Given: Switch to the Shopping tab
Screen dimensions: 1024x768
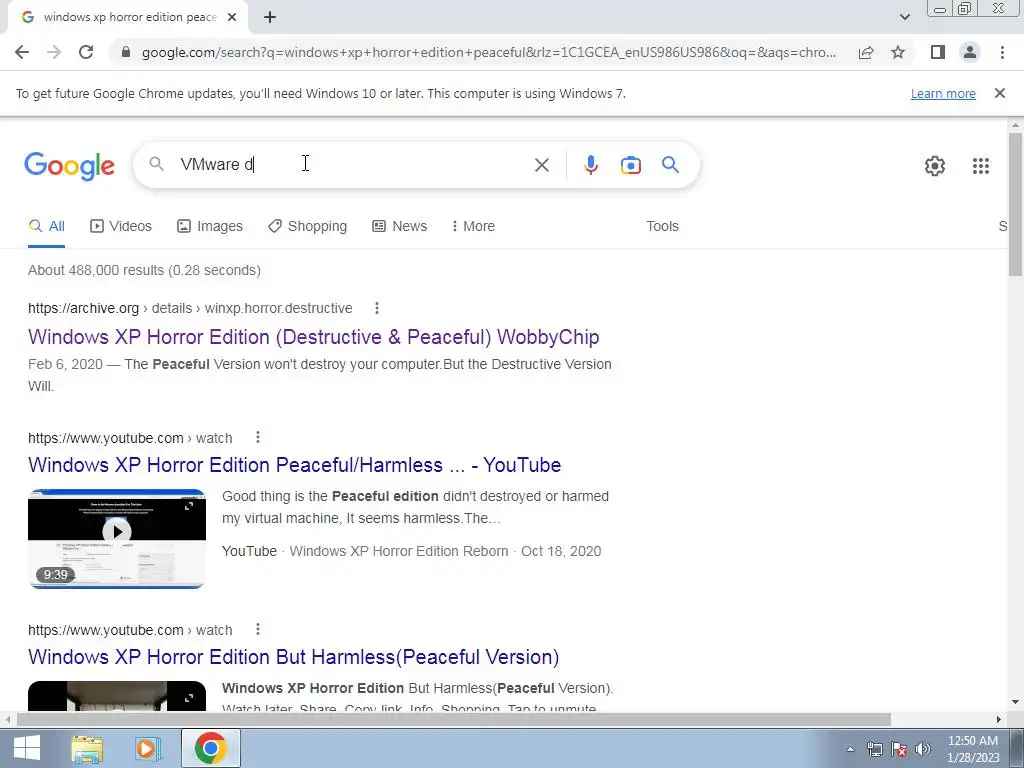Looking at the screenshot, I should click(308, 226).
